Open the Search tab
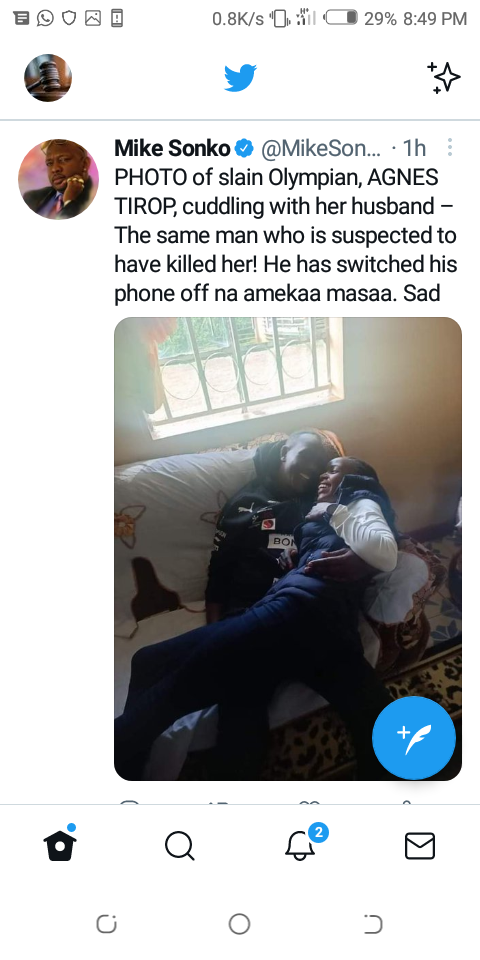Screen dimensions: 480x960 pos(180,846)
